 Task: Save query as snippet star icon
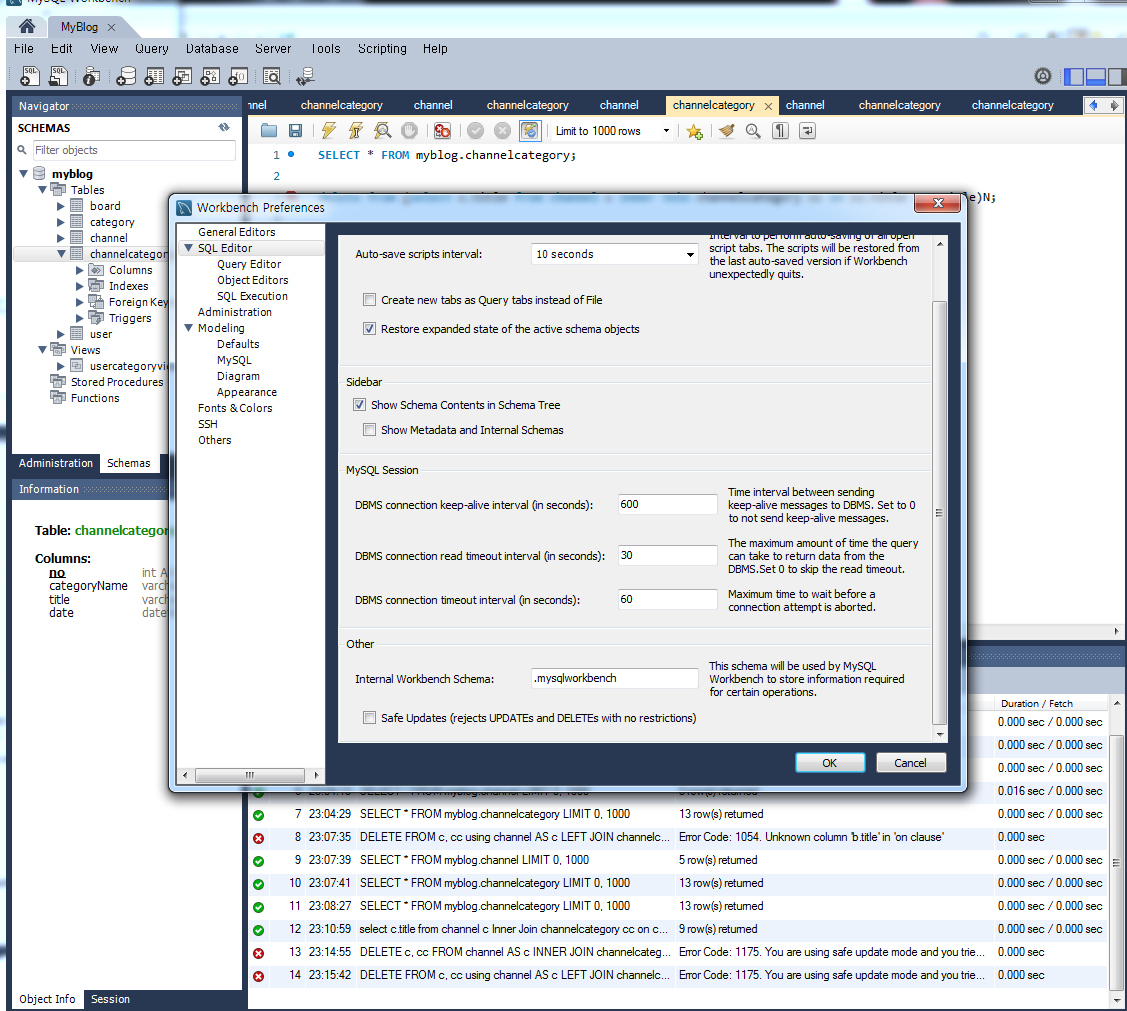coord(694,131)
